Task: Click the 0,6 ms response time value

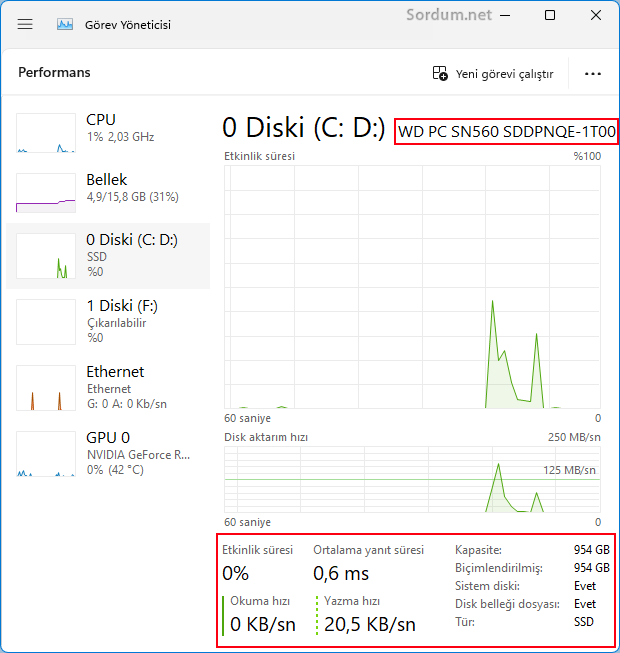Action: point(341,573)
